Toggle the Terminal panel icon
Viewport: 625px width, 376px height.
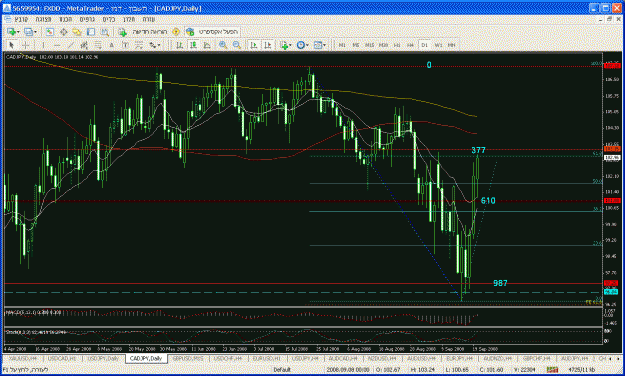coord(91,32)
